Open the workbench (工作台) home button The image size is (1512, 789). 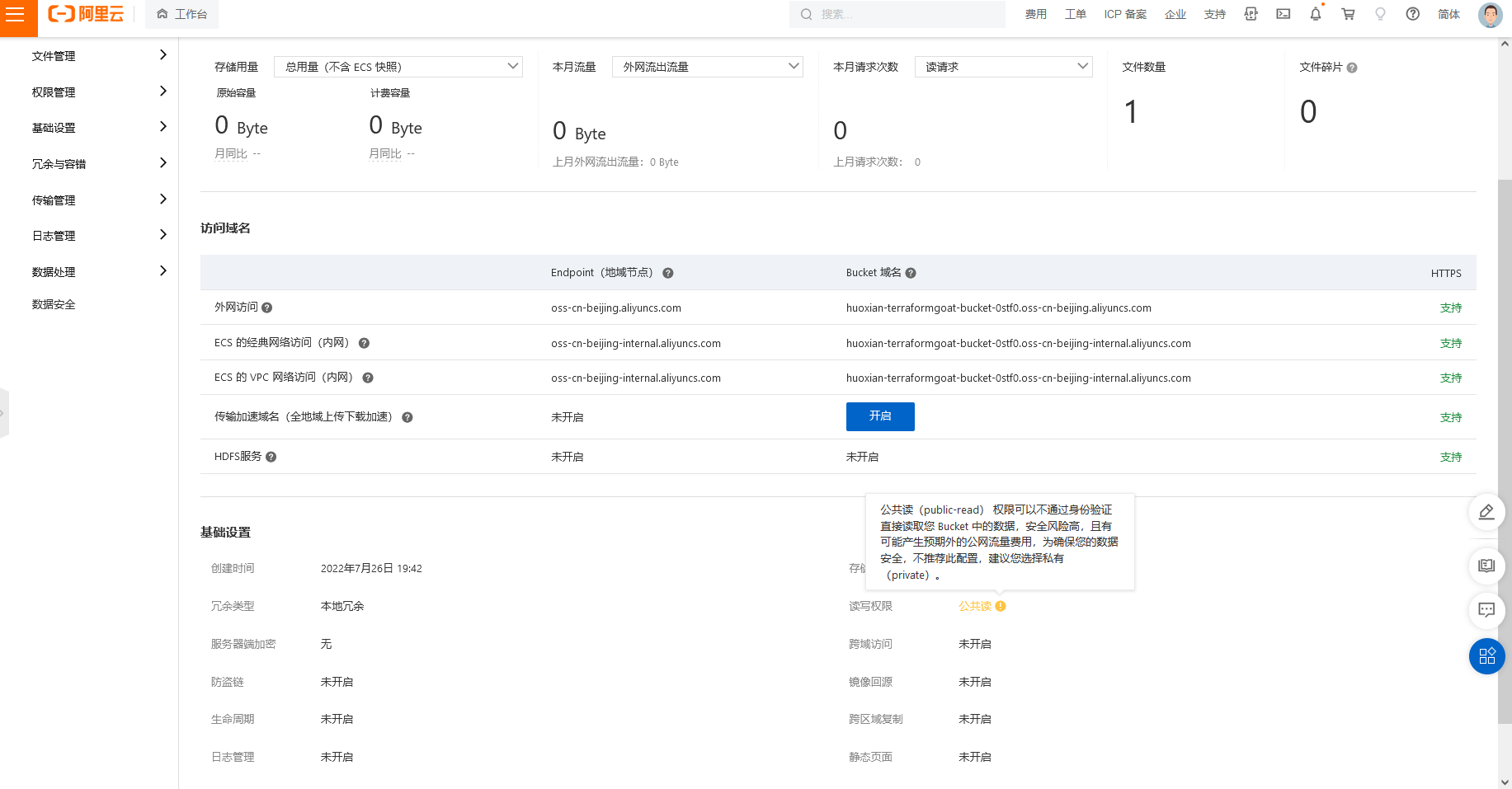coord(181,14)
